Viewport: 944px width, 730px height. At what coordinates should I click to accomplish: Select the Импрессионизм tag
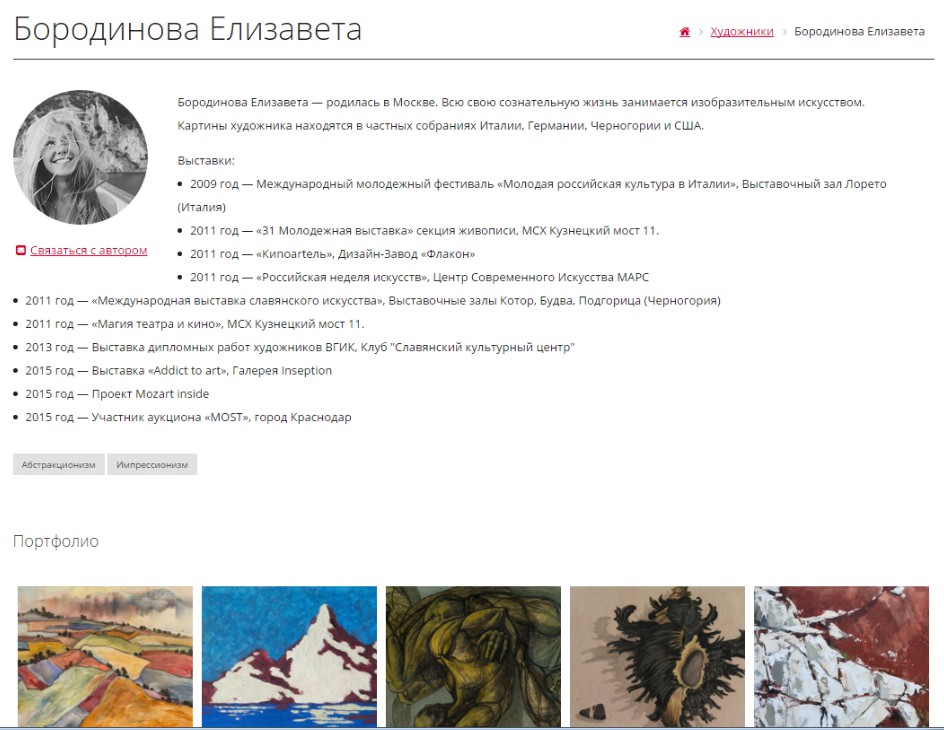[x=152, y=465]
